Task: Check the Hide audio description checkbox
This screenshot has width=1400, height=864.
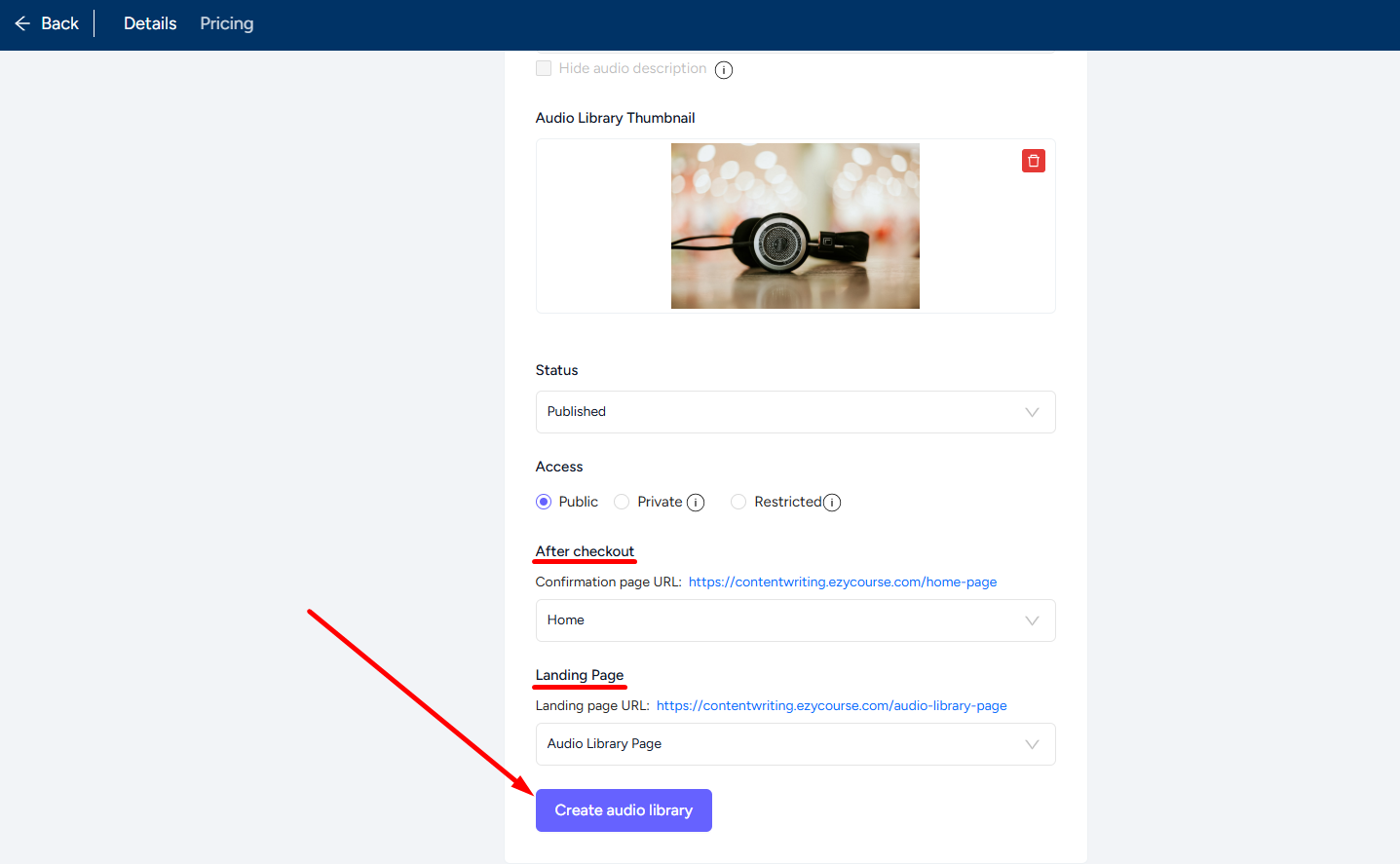Action: point(544,68)
